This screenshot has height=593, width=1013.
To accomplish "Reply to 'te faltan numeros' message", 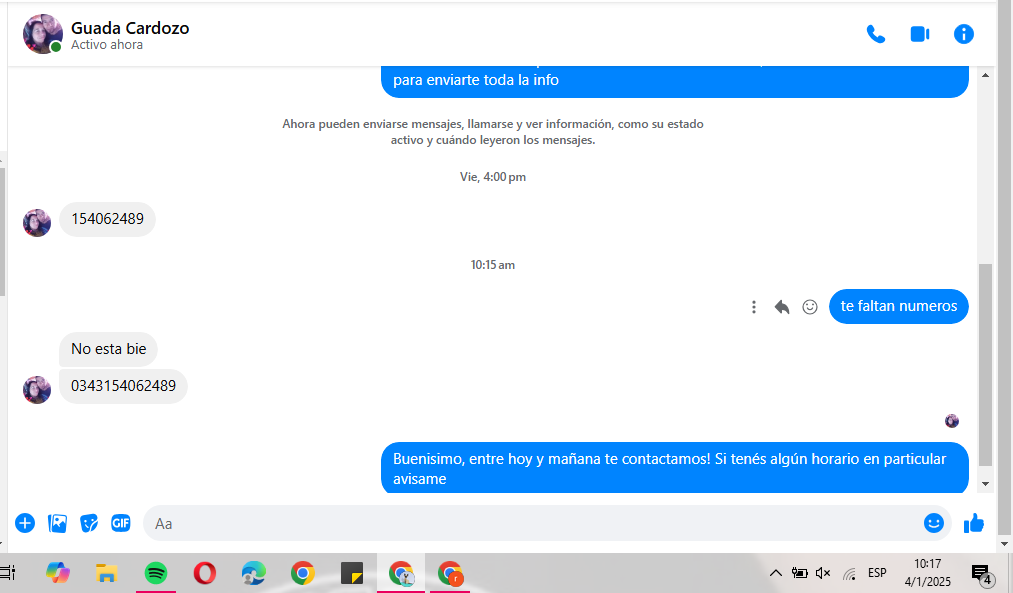I will [x=782, y=307].
